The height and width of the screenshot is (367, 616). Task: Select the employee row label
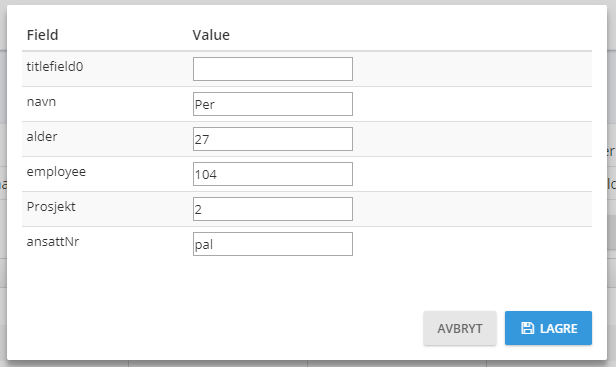coord(56,172)
